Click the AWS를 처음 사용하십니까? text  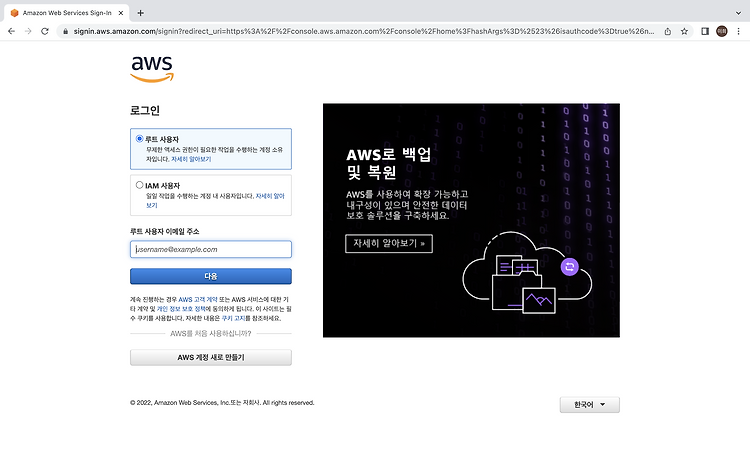[x=210, y=334]
